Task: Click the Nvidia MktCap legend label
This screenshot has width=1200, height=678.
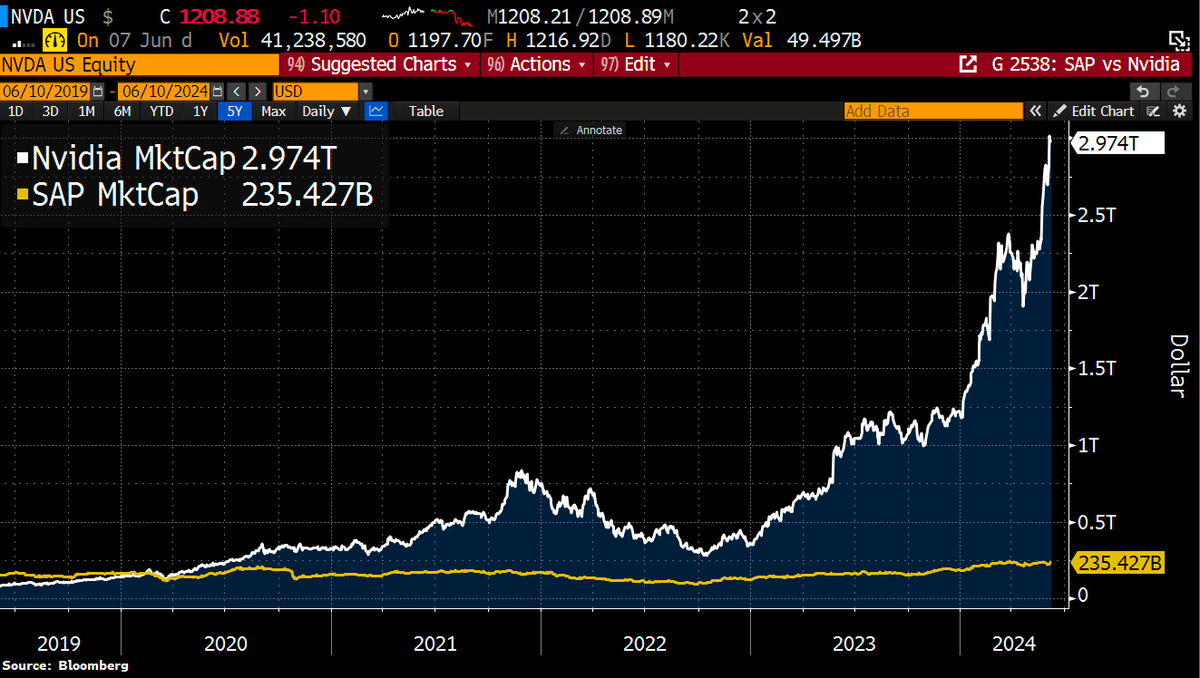Action: [134, 158]
